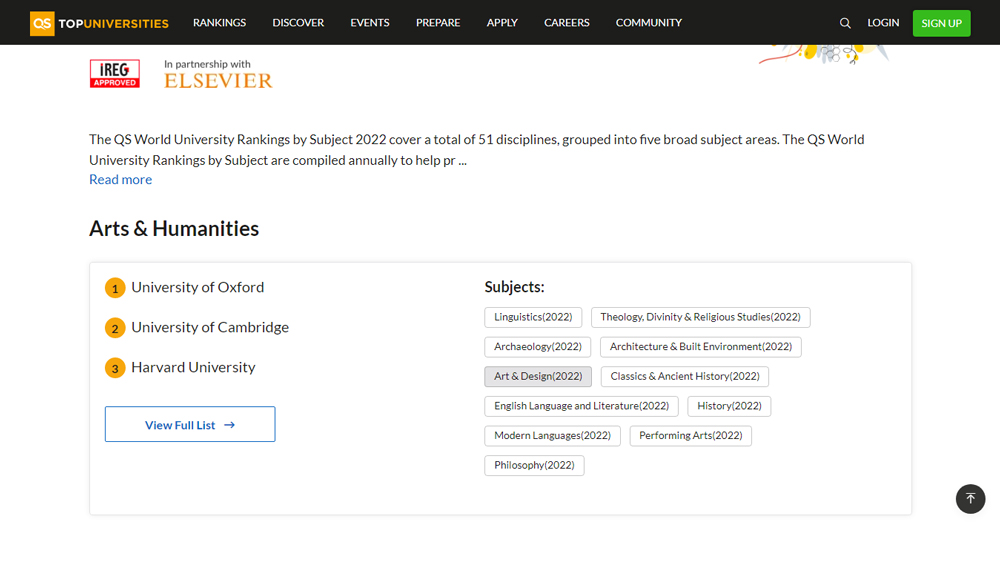Choose the Philosophy(2022) subject tag

click(x=534, y=466)
